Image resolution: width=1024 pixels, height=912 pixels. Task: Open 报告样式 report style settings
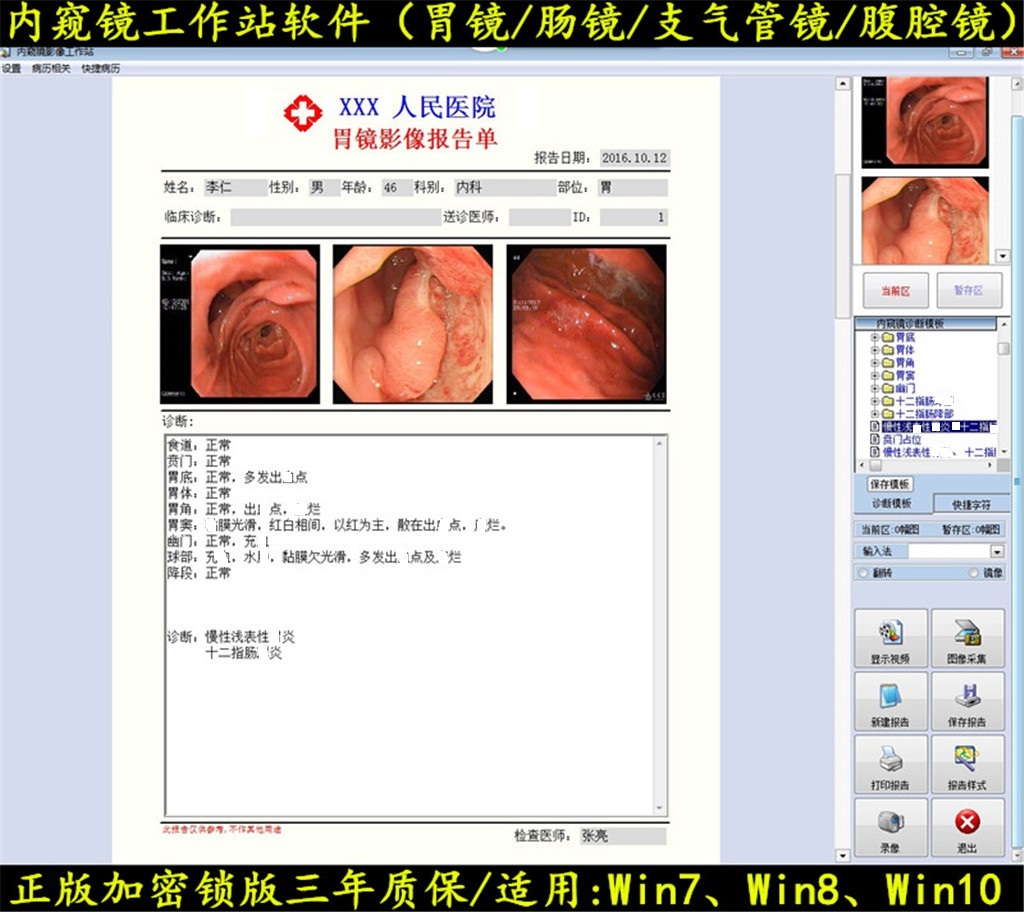pos(966,764)
